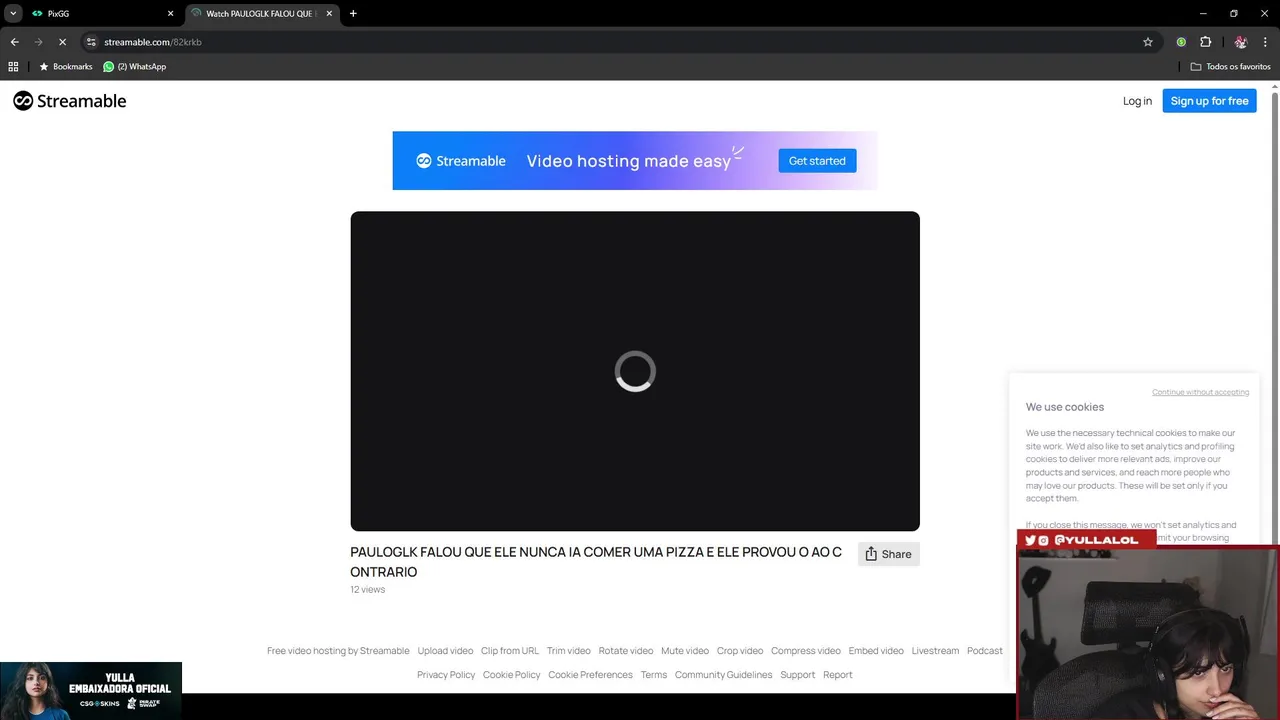Open the Embed video link

click(x=876, y=651)
